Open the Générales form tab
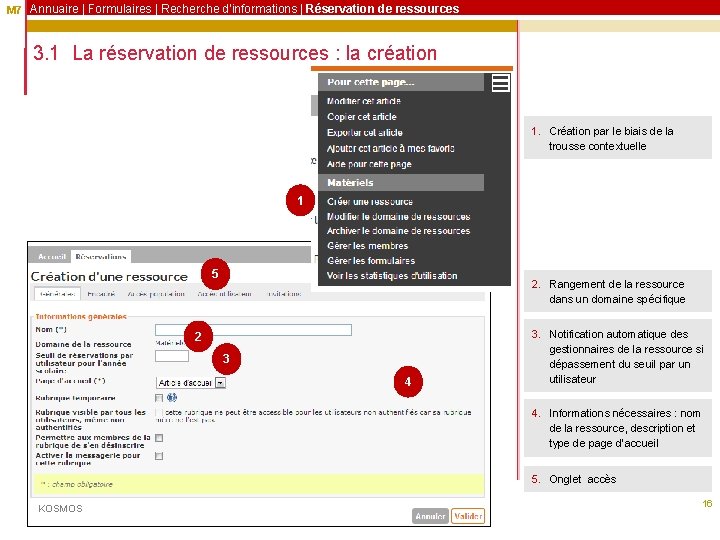 click(57, 294)
